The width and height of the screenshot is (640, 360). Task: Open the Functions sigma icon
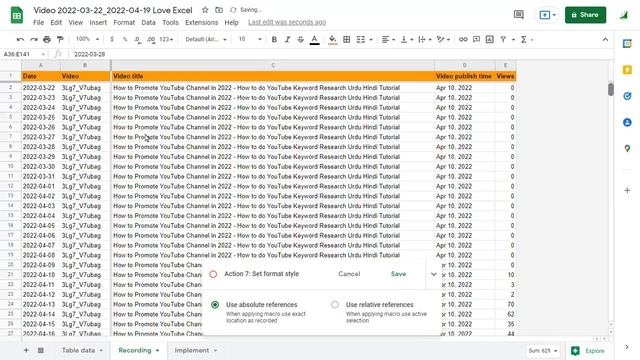coord(524,40)
